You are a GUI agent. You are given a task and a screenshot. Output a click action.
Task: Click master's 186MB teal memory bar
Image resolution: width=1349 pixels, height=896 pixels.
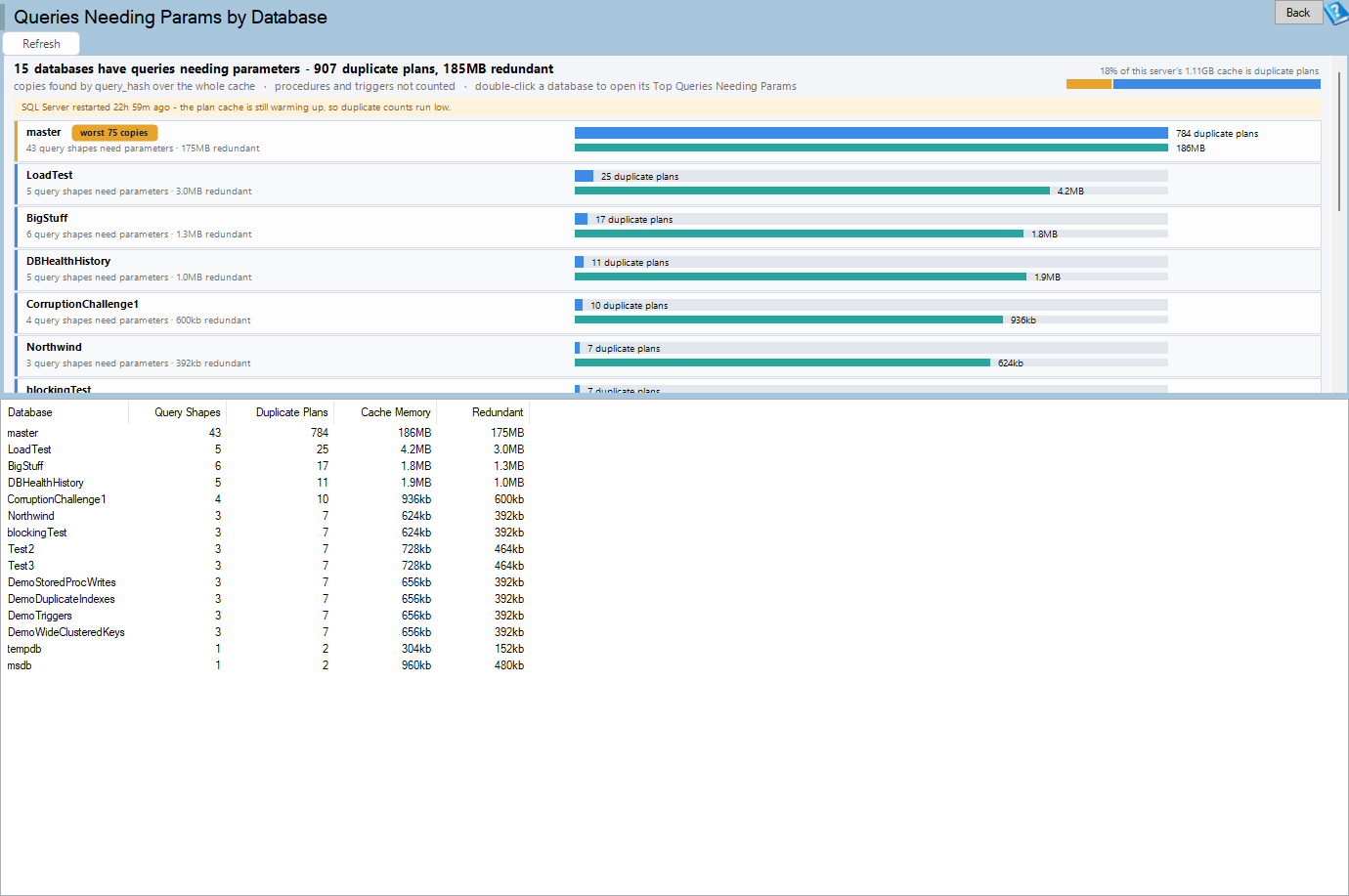coord(871,148)
